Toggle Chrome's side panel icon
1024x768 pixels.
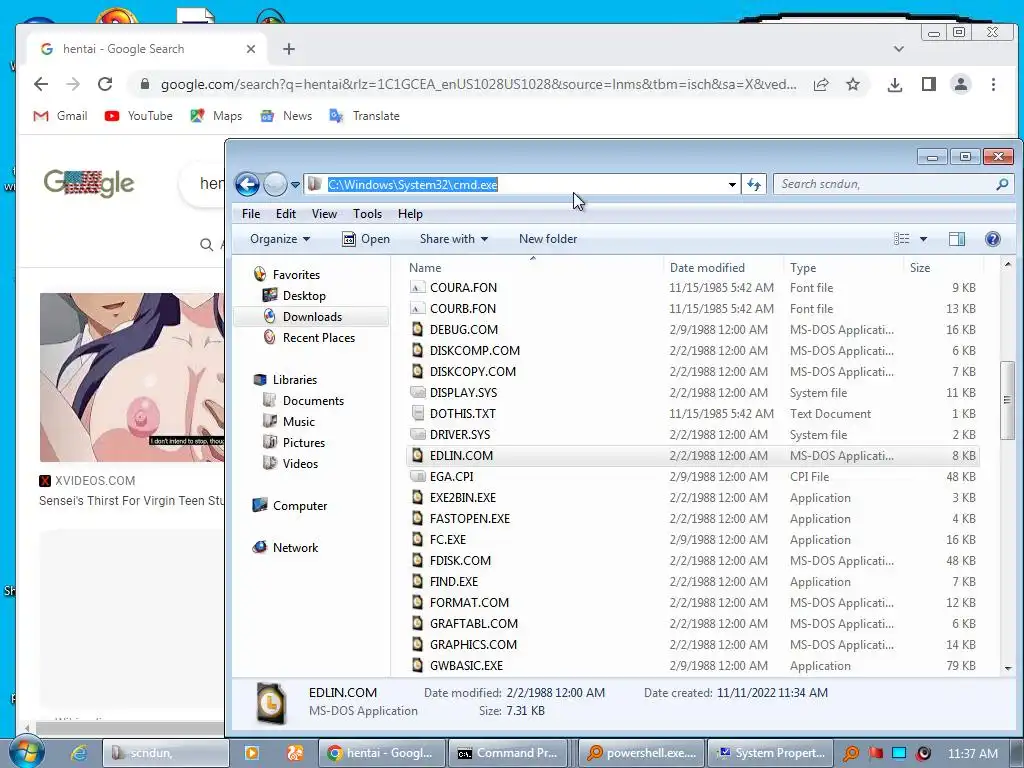click(929, 84)
